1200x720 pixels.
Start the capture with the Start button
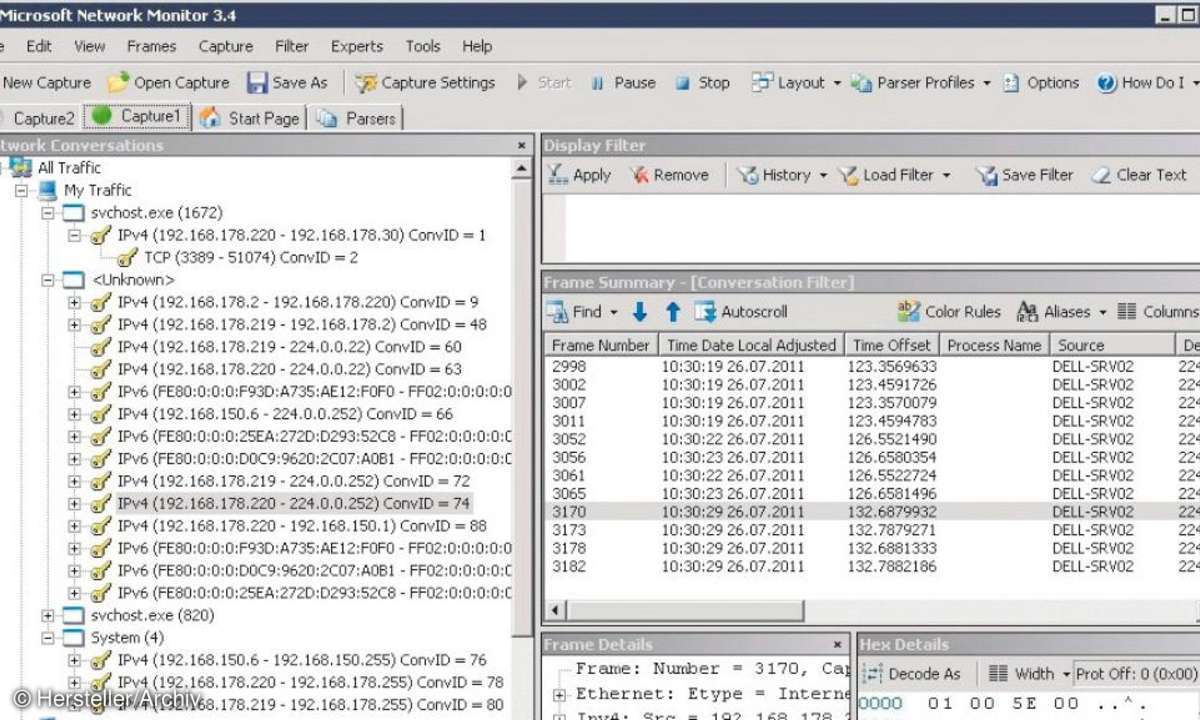(x=544, y=83)
